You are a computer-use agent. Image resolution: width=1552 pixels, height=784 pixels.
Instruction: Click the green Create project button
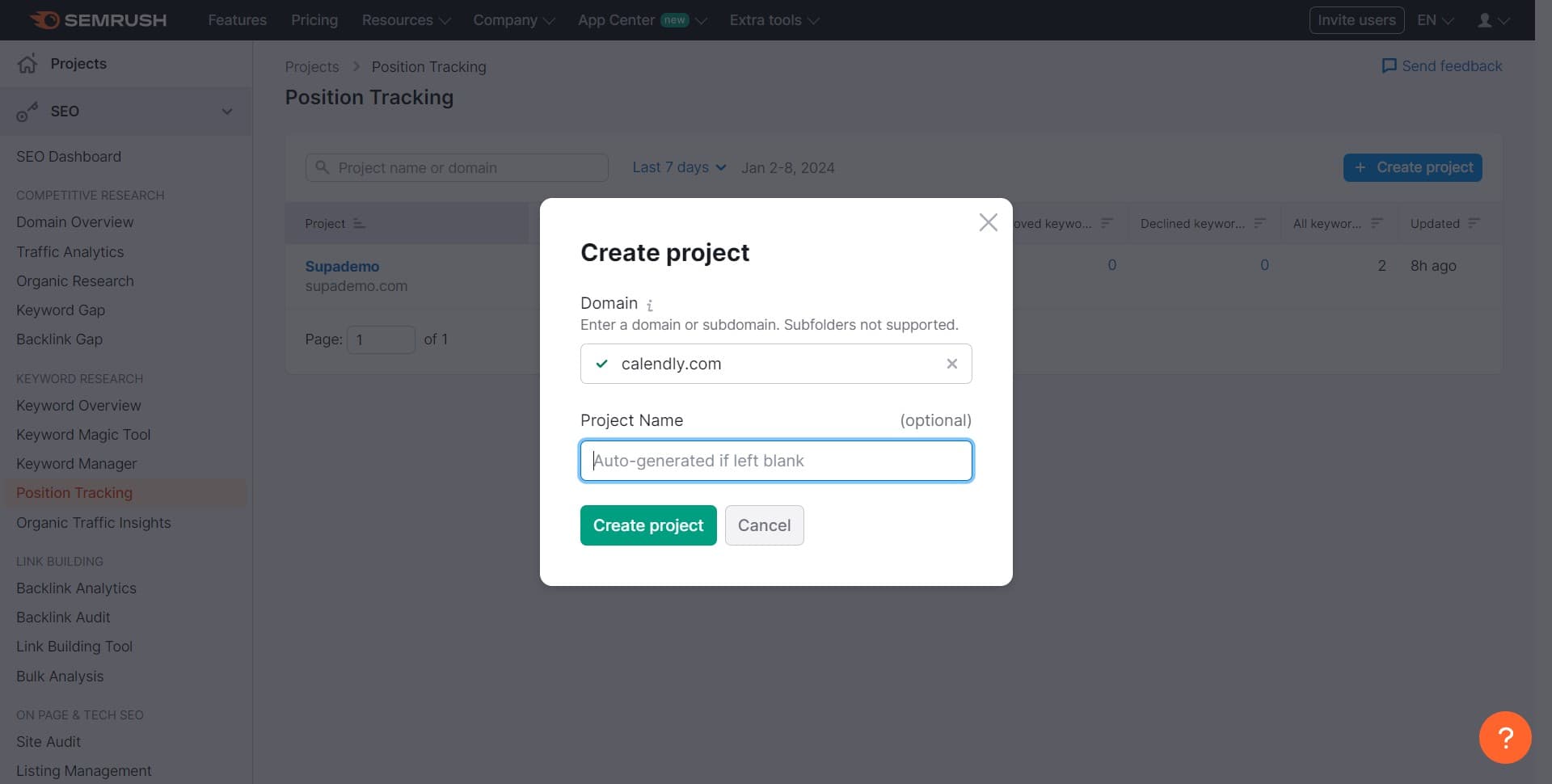[x=647, y=525]
